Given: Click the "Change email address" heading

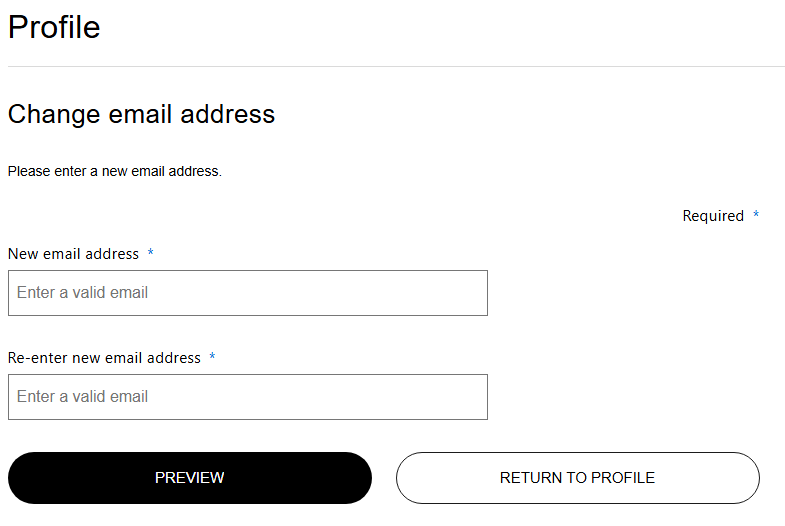Looking at the screenshot, I should (141, 114).
